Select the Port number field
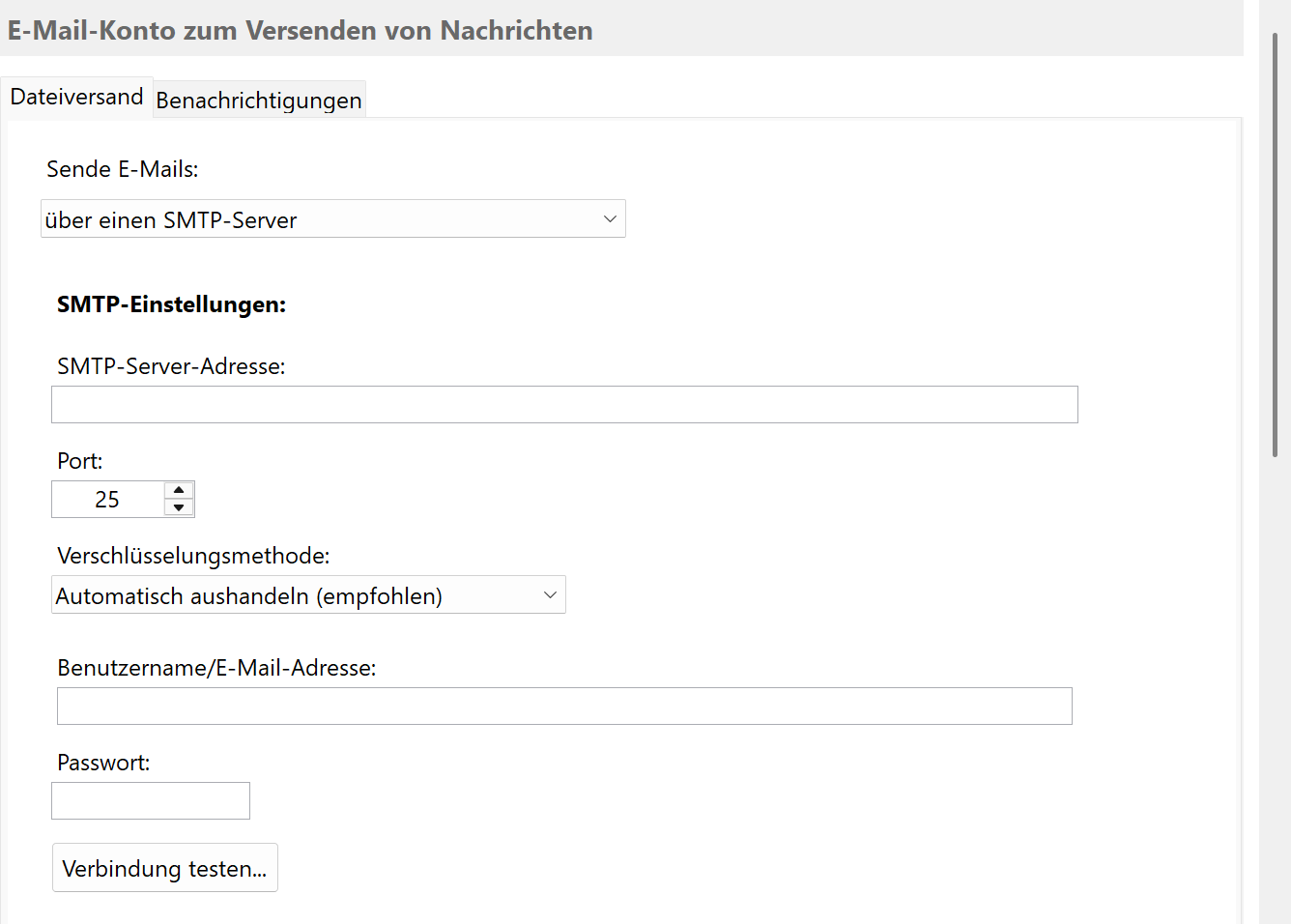 coord(108,499)
